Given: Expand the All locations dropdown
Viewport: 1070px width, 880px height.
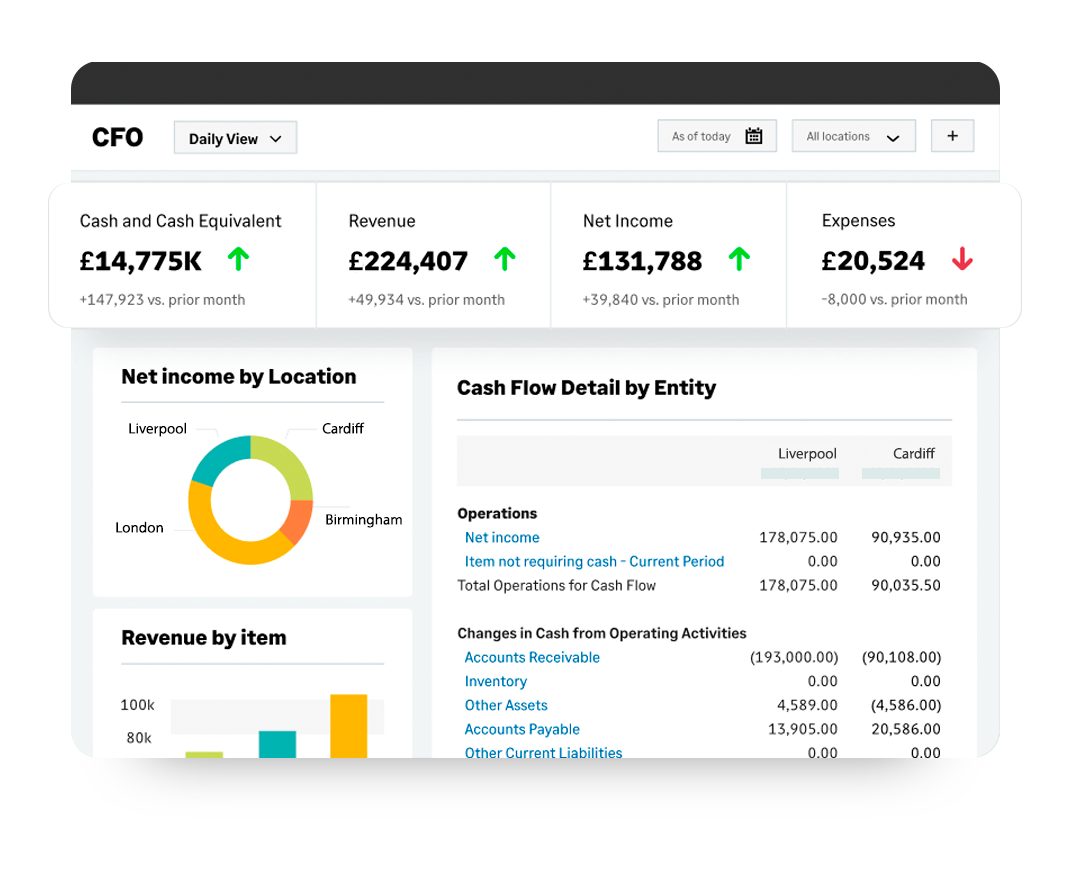Looking at the screenshot, I should (854, 136).
